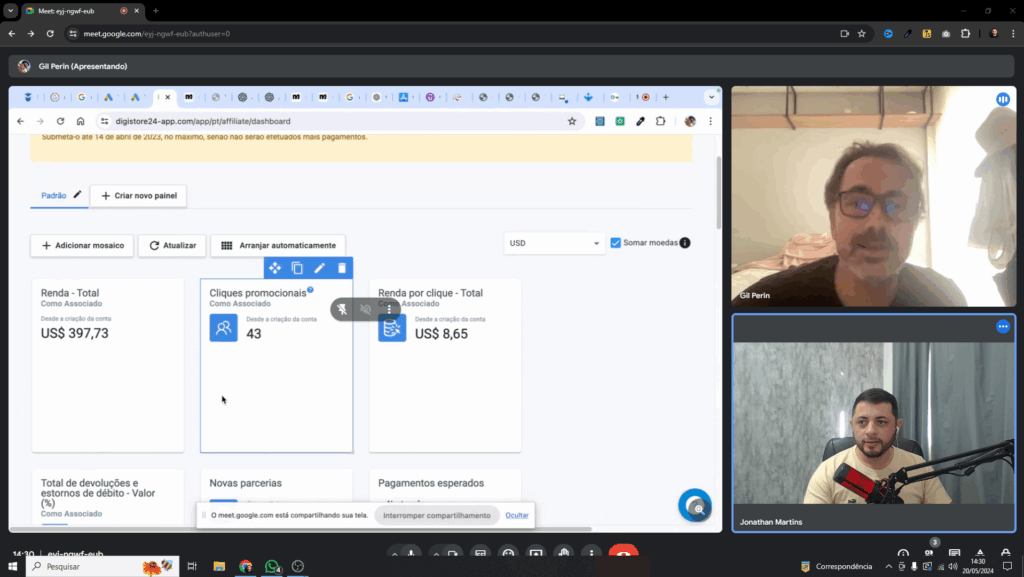Screen dimensions: 1024x577
Task: Delete the tile using trash icon
Action: click(x=342, y=268)
